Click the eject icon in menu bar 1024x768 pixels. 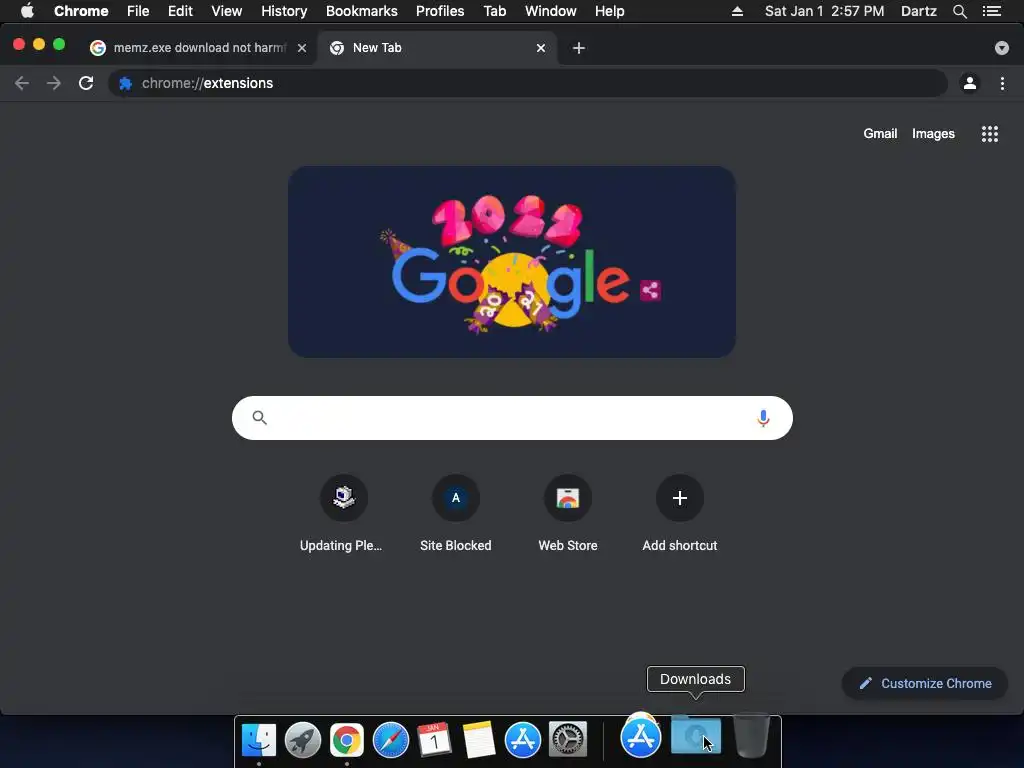tap(737, 11)
